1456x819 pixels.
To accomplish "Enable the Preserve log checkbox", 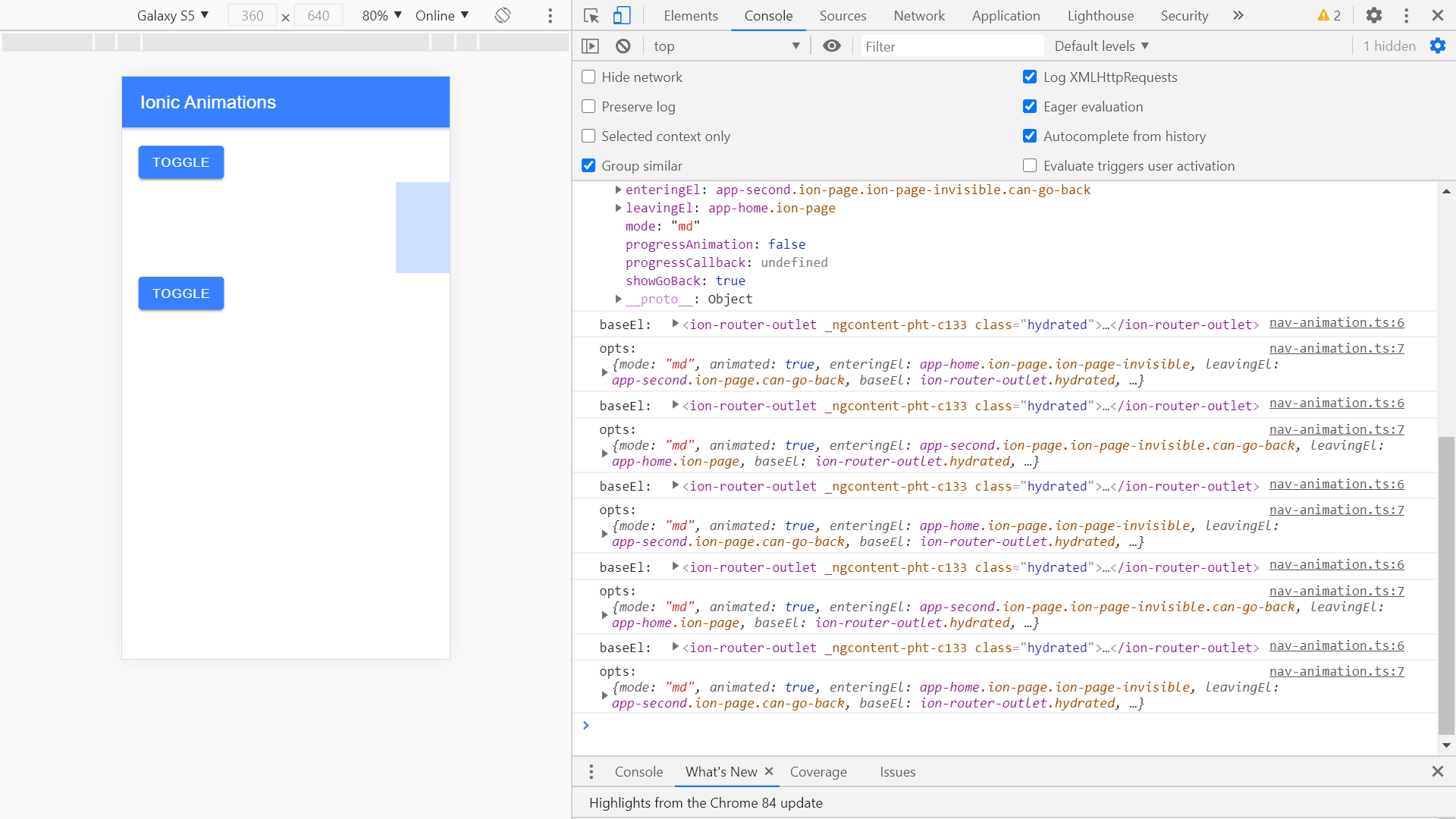I will (588, 106).
